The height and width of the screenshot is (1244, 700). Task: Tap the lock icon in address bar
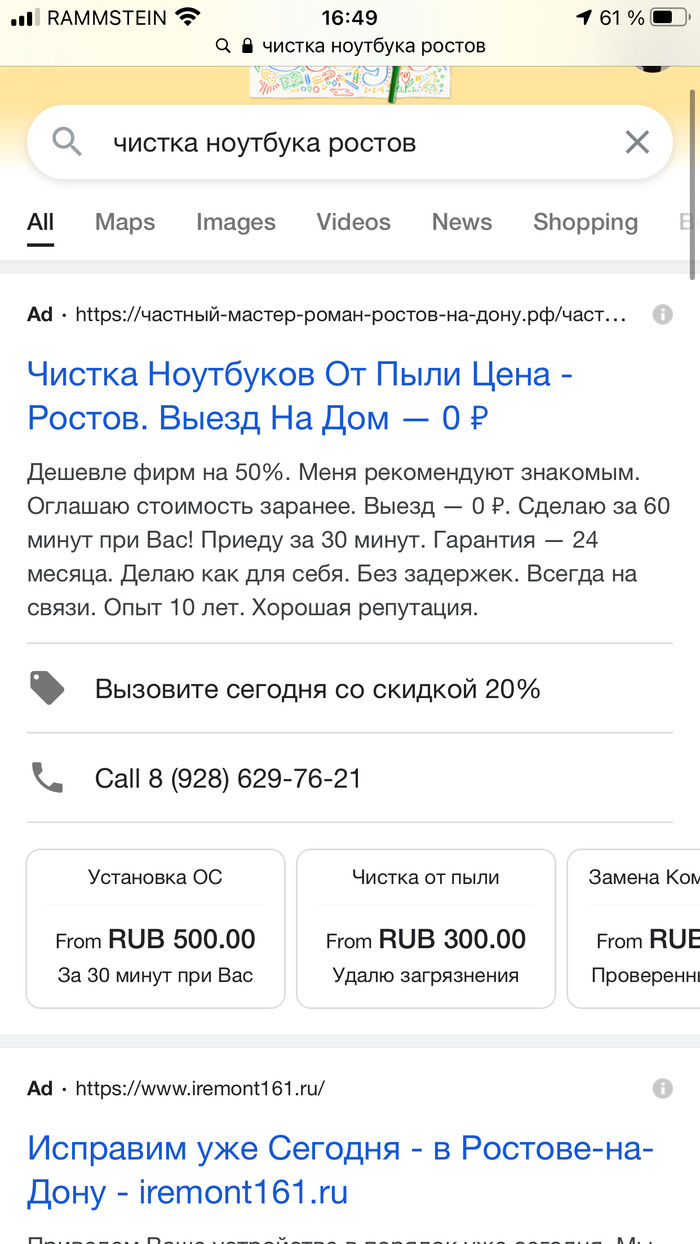click(249, 46)
